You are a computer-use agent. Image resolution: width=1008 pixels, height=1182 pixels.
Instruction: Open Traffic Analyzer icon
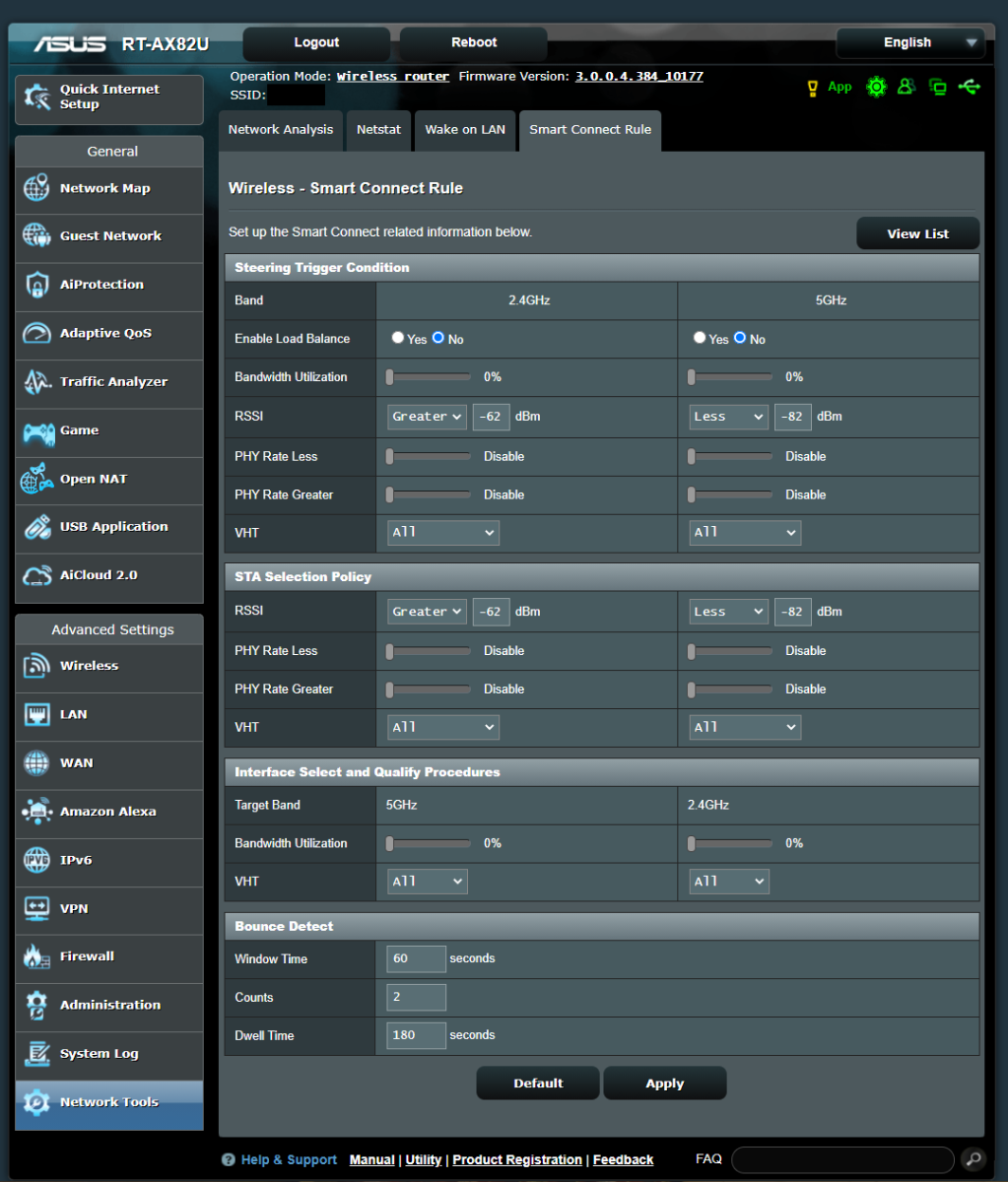tap(36, 381)
